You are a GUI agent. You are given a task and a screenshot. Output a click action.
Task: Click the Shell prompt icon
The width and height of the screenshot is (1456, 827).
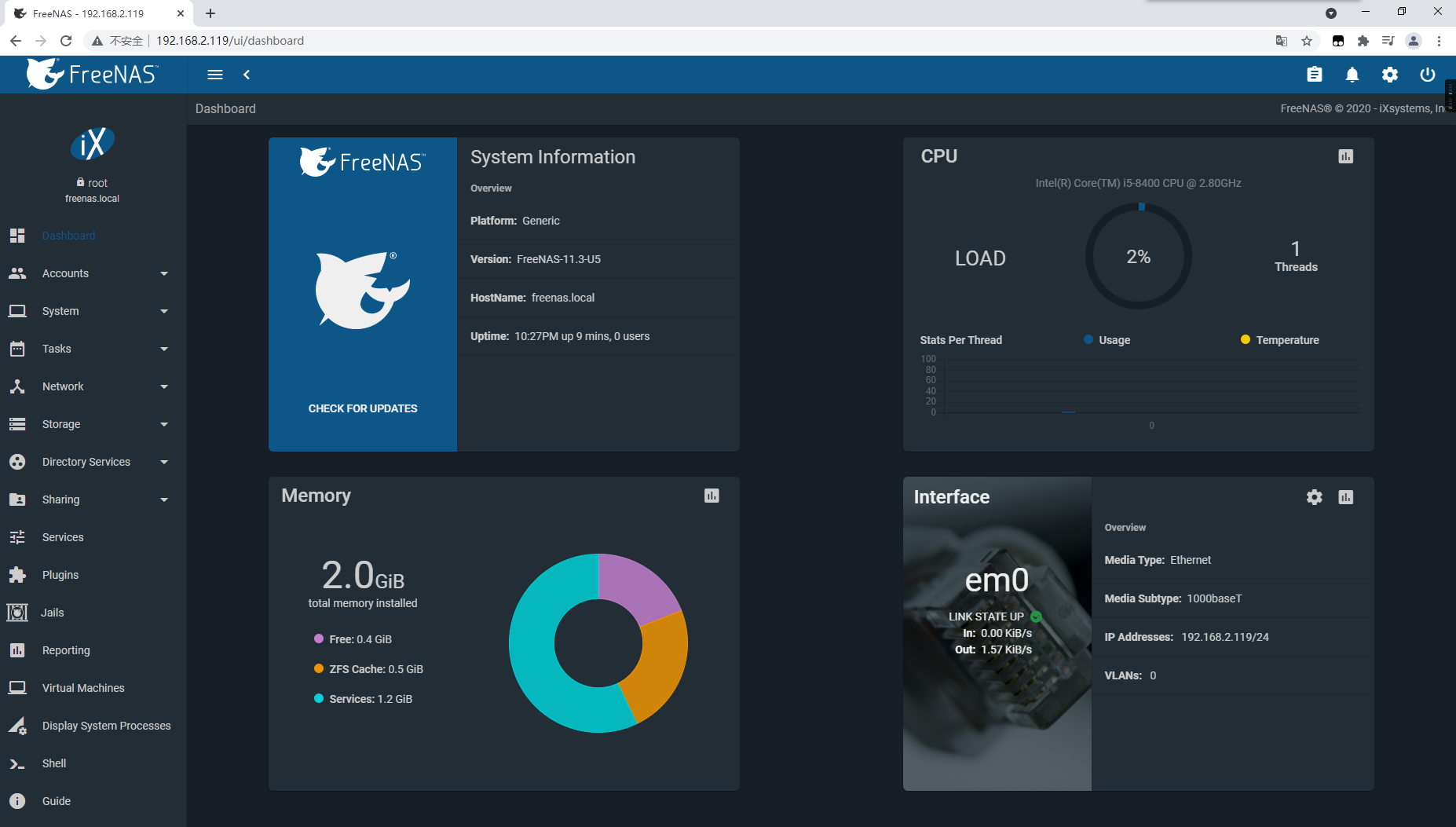pyautogui.click(x=17, y=763)
